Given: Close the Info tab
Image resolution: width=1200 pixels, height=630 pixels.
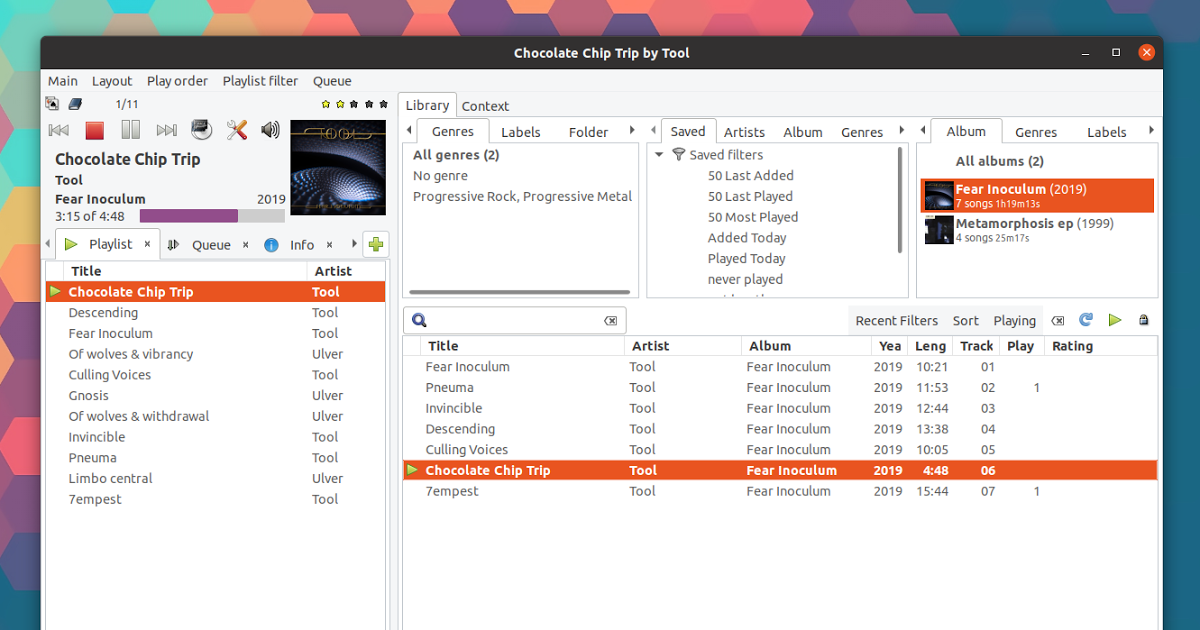Looking at the screenshot, I should 330,244.
